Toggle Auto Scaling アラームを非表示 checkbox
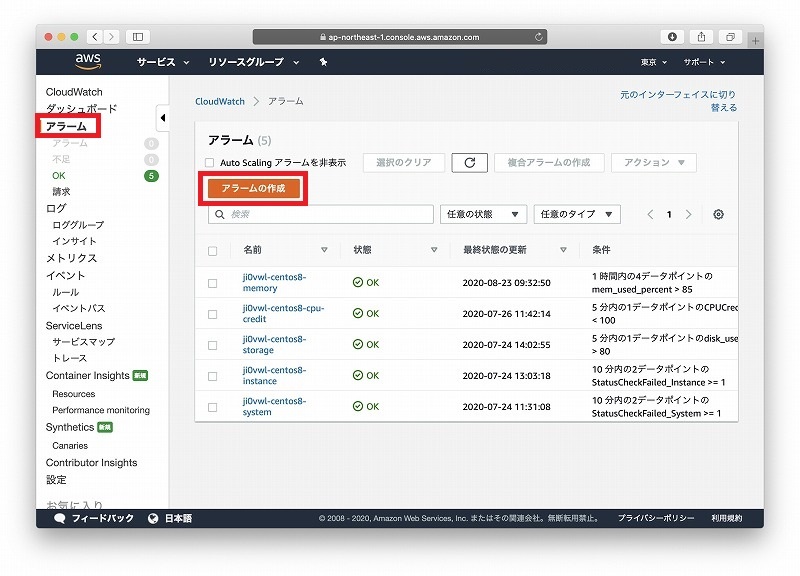Screen dimensions: 800x576 [x=209, y=163]
